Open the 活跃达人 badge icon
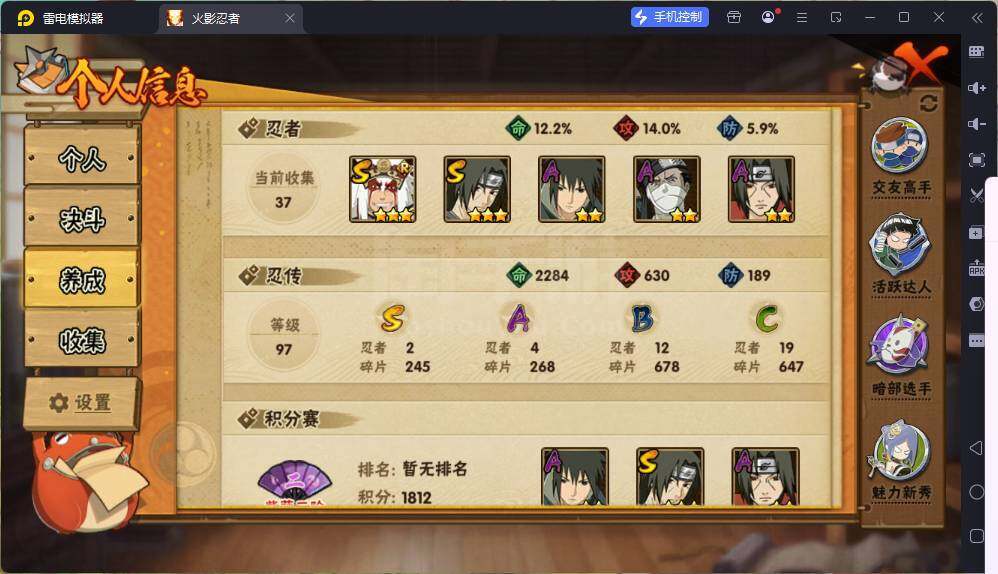 899,245
